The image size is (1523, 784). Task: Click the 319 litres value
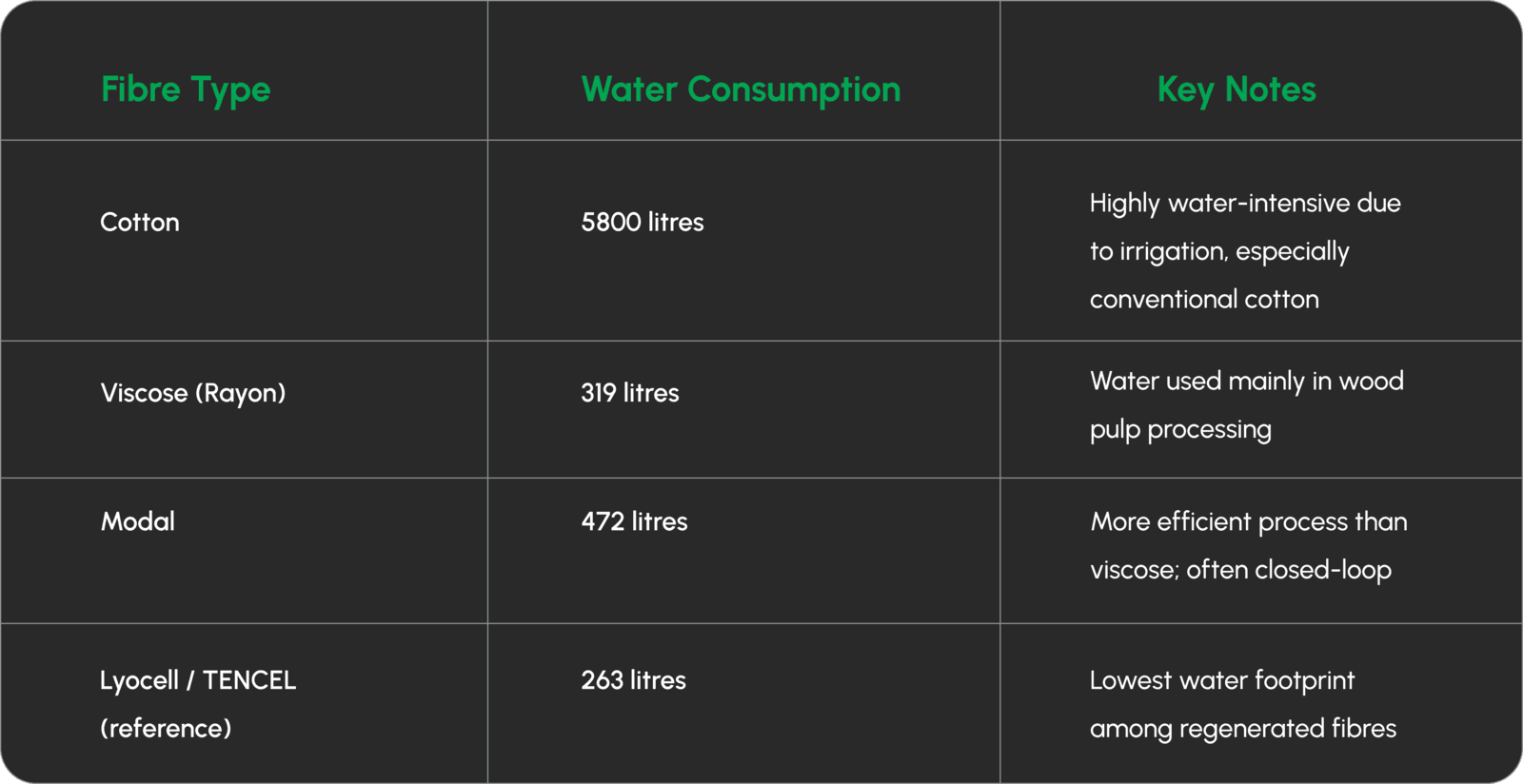(x=630, y=393)
